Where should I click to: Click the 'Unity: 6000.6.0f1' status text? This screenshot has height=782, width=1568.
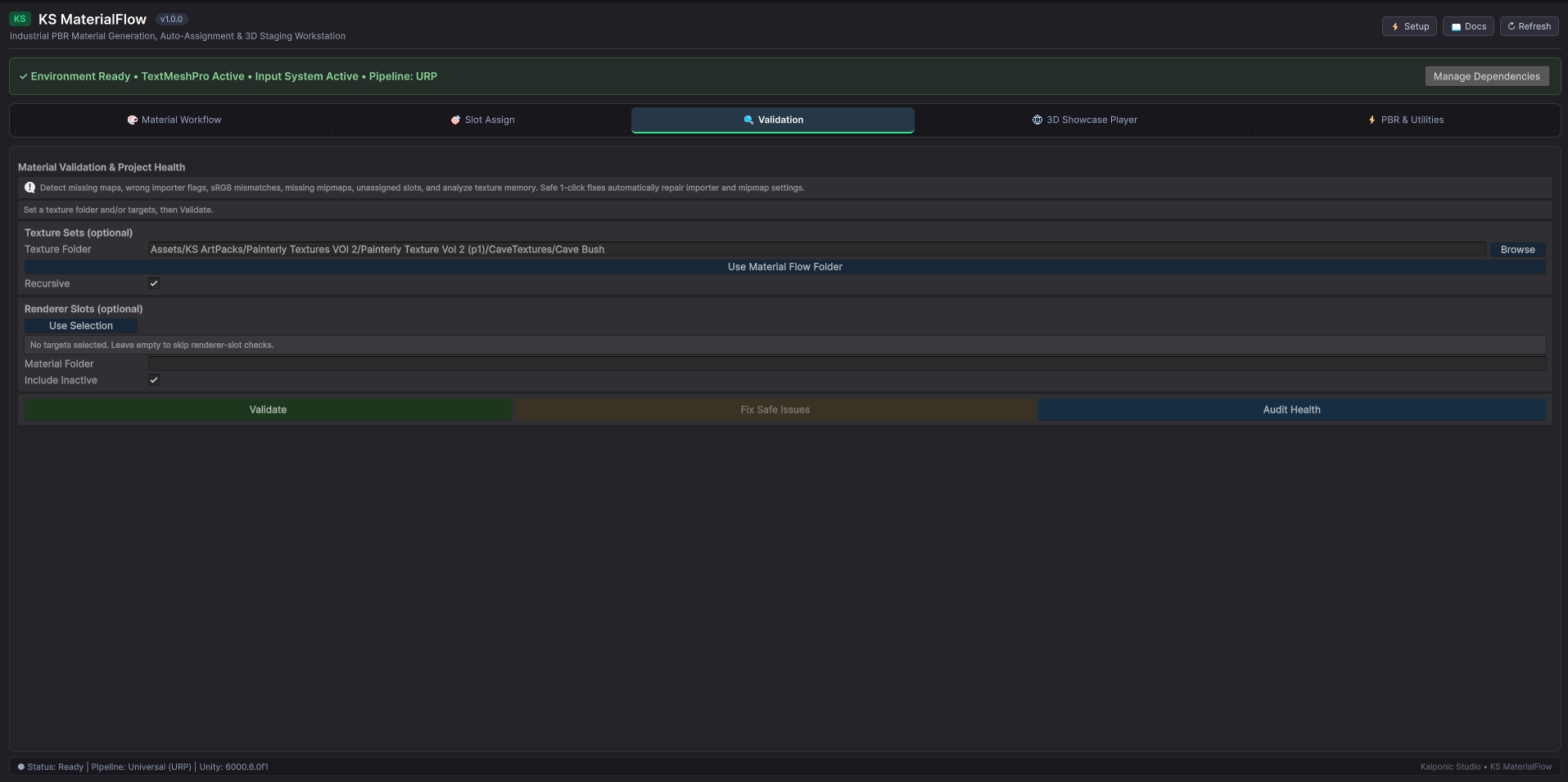233,767
